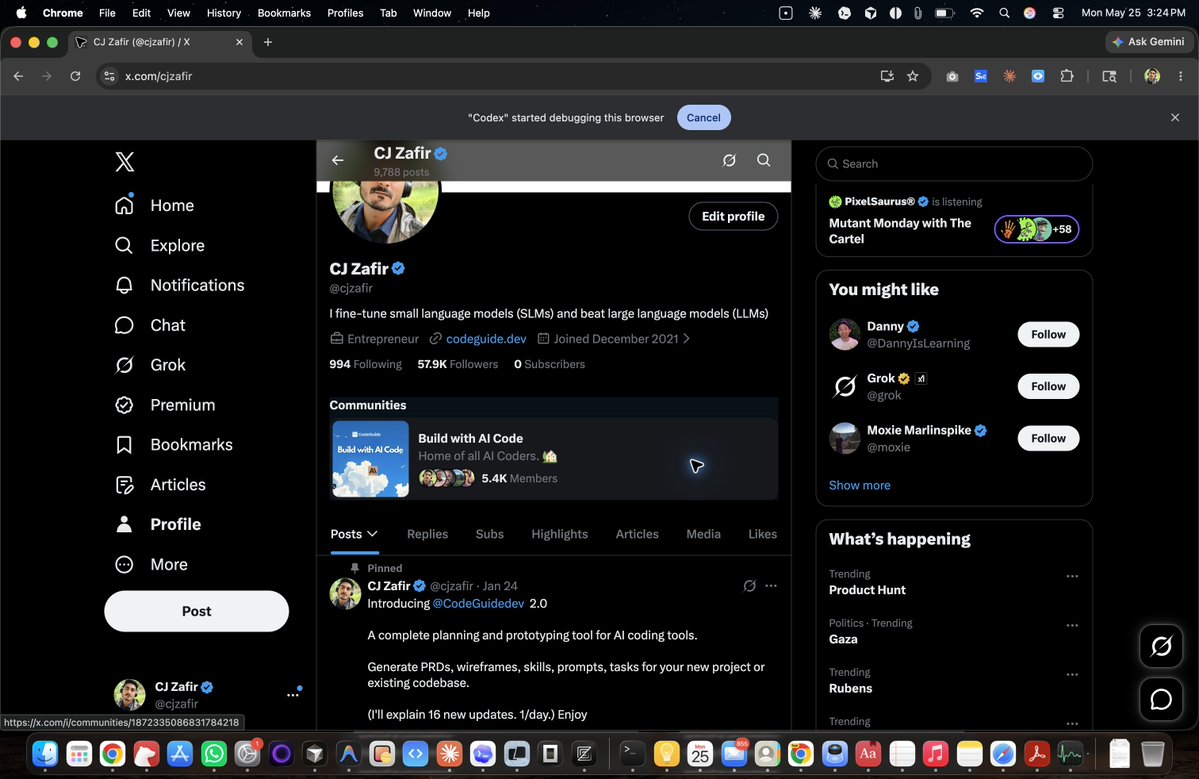Dismiss the debugging banner with X
1199x779 pixels.
(1175, 118)
